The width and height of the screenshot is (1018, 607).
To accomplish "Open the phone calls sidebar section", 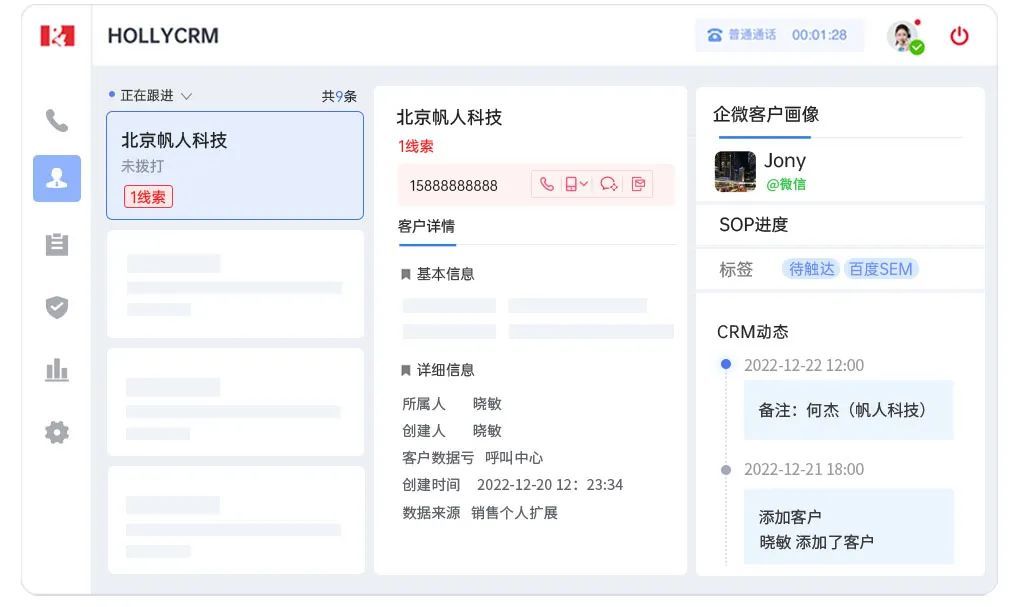I will (57, 121).
